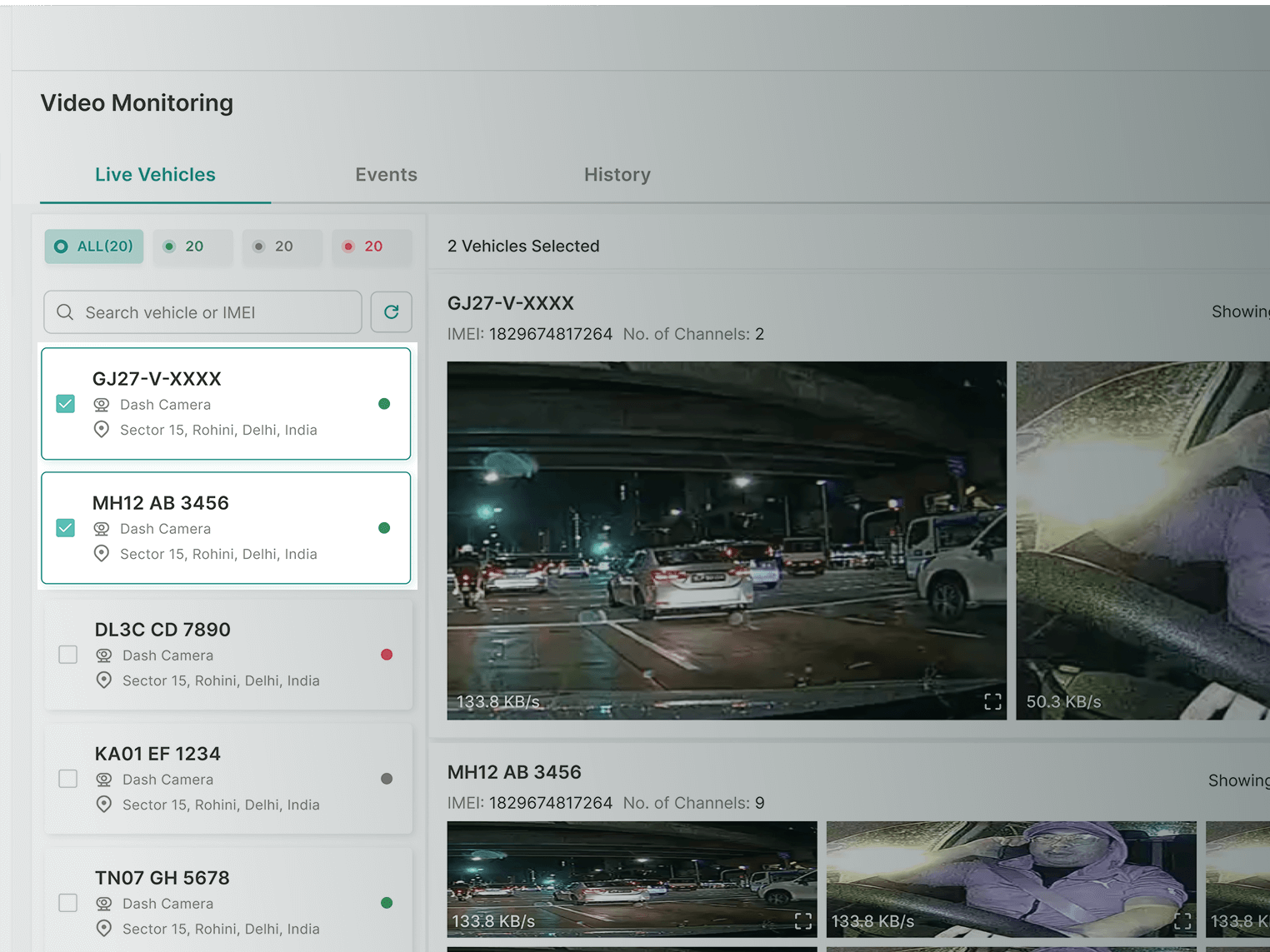Click the TN07 GH 5678 vehicle card

[227, 902]
